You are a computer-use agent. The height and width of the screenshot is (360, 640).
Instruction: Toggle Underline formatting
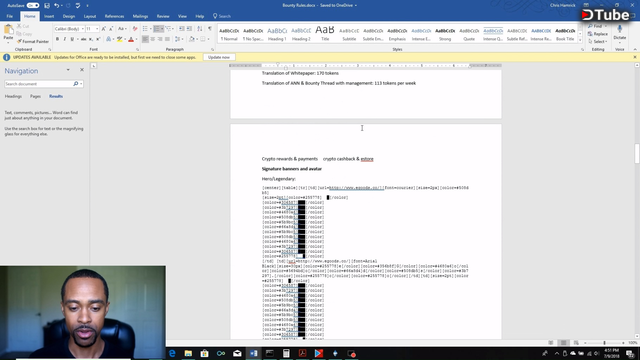pos(72,39)
